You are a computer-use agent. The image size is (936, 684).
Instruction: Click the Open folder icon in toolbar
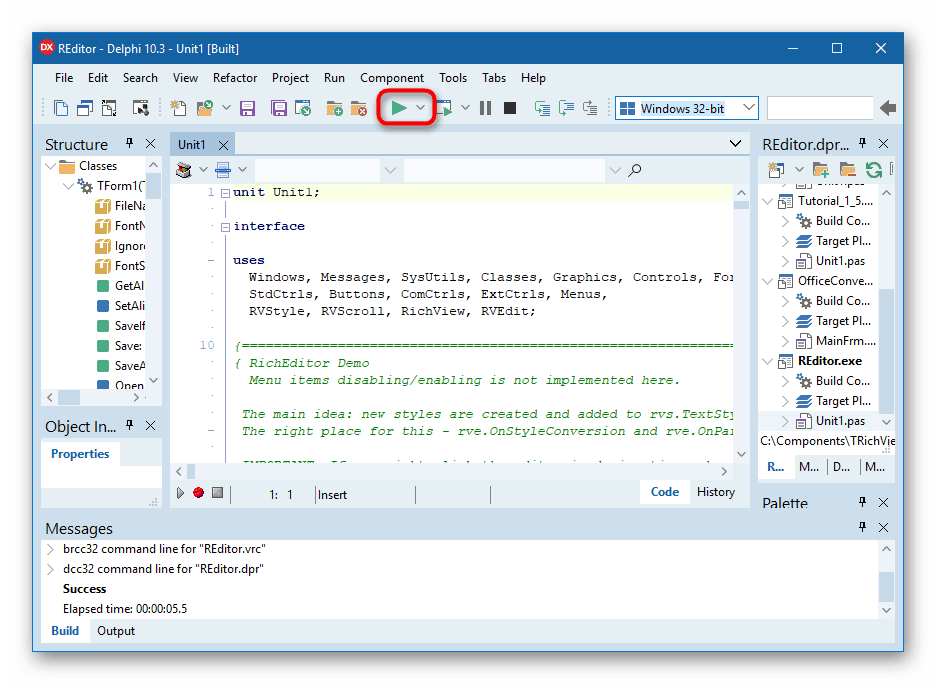pyautogui.click(x=205, y=108)
